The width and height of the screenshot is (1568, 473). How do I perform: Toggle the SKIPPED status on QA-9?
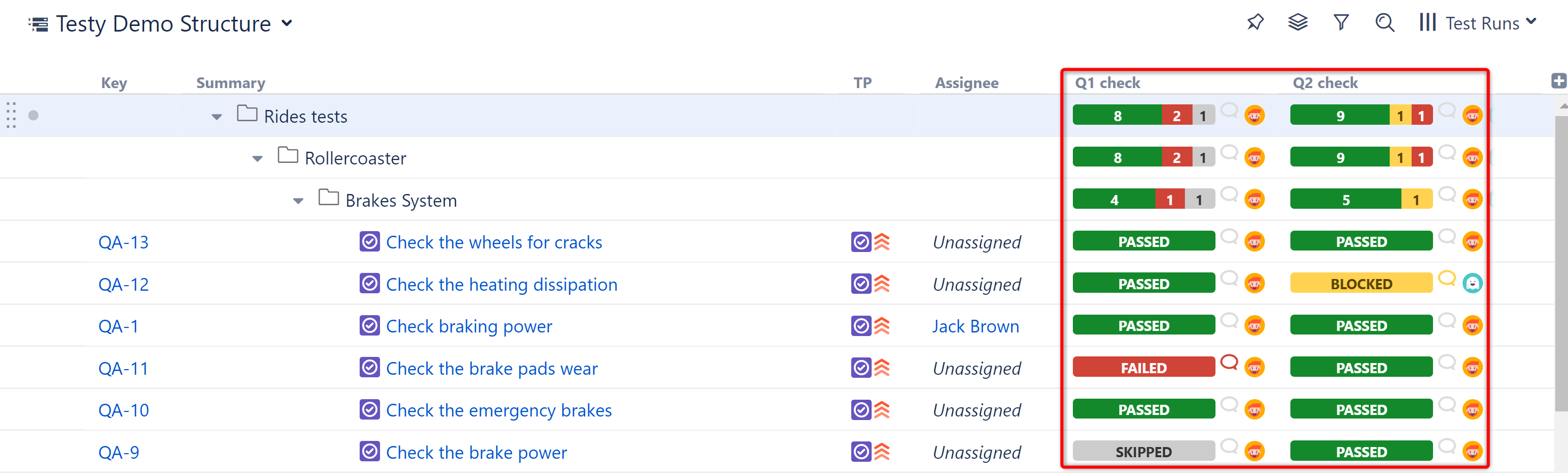[x=1143, y=452]
